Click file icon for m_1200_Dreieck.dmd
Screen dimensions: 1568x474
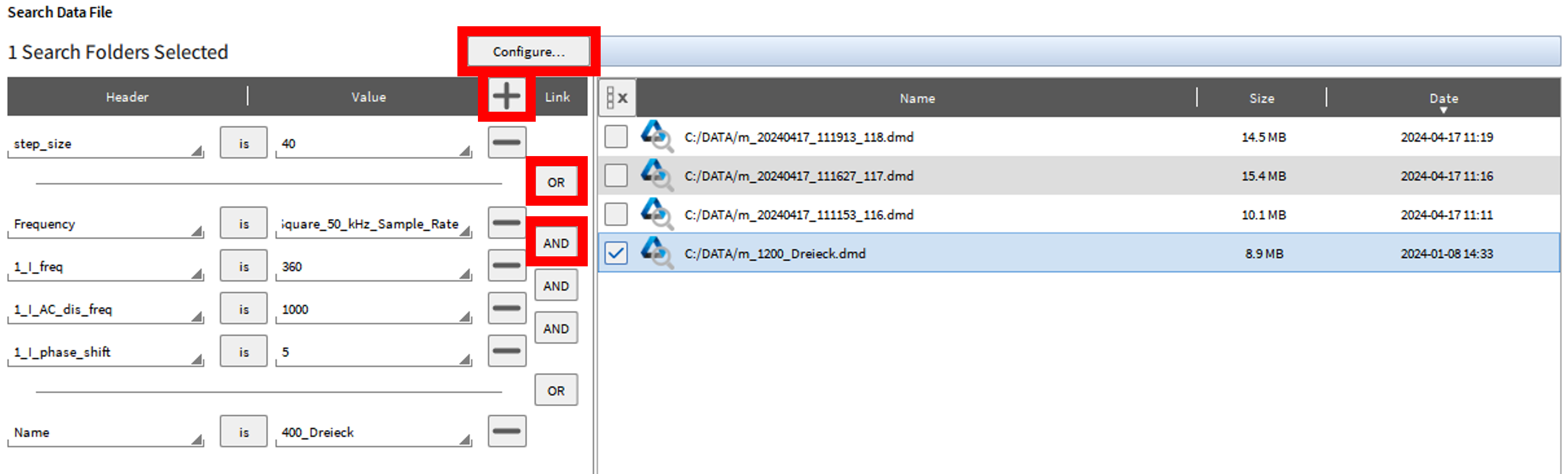click(656, 253)
